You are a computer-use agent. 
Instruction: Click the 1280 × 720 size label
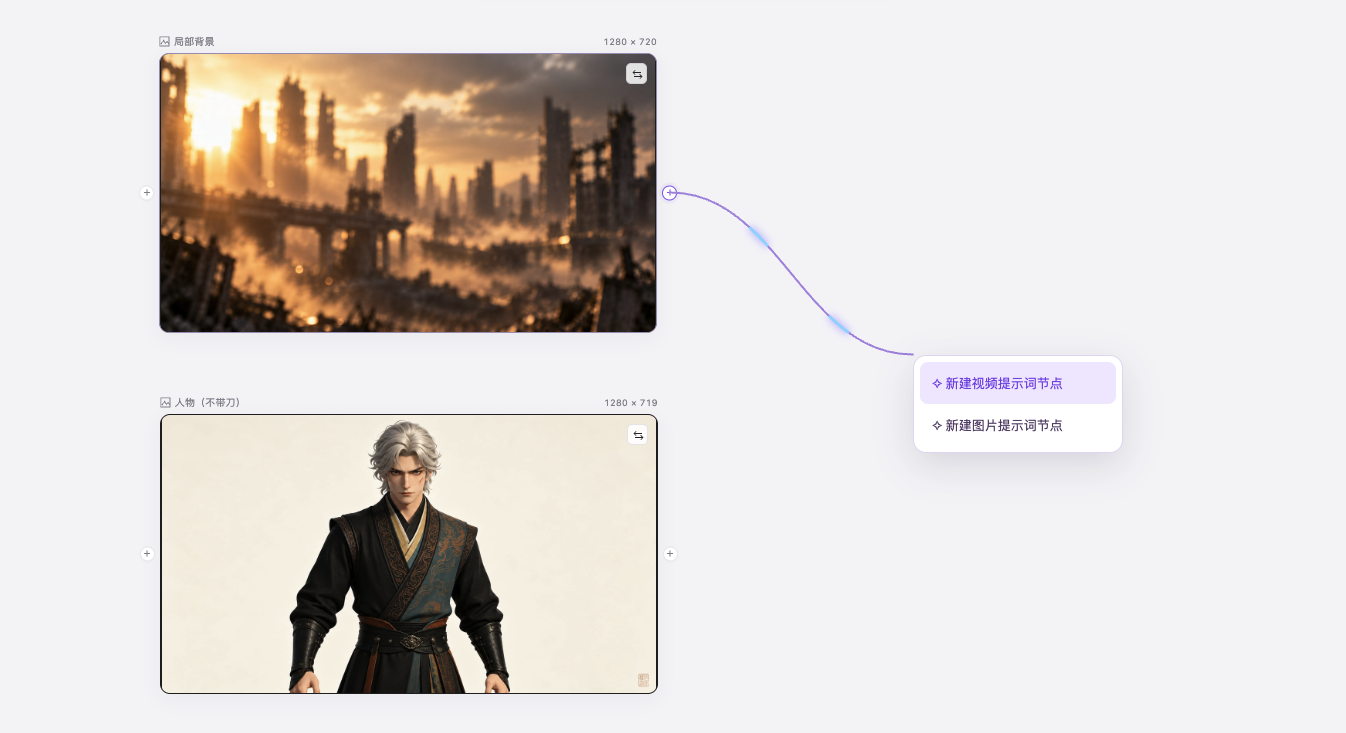[x=630, y=42]
